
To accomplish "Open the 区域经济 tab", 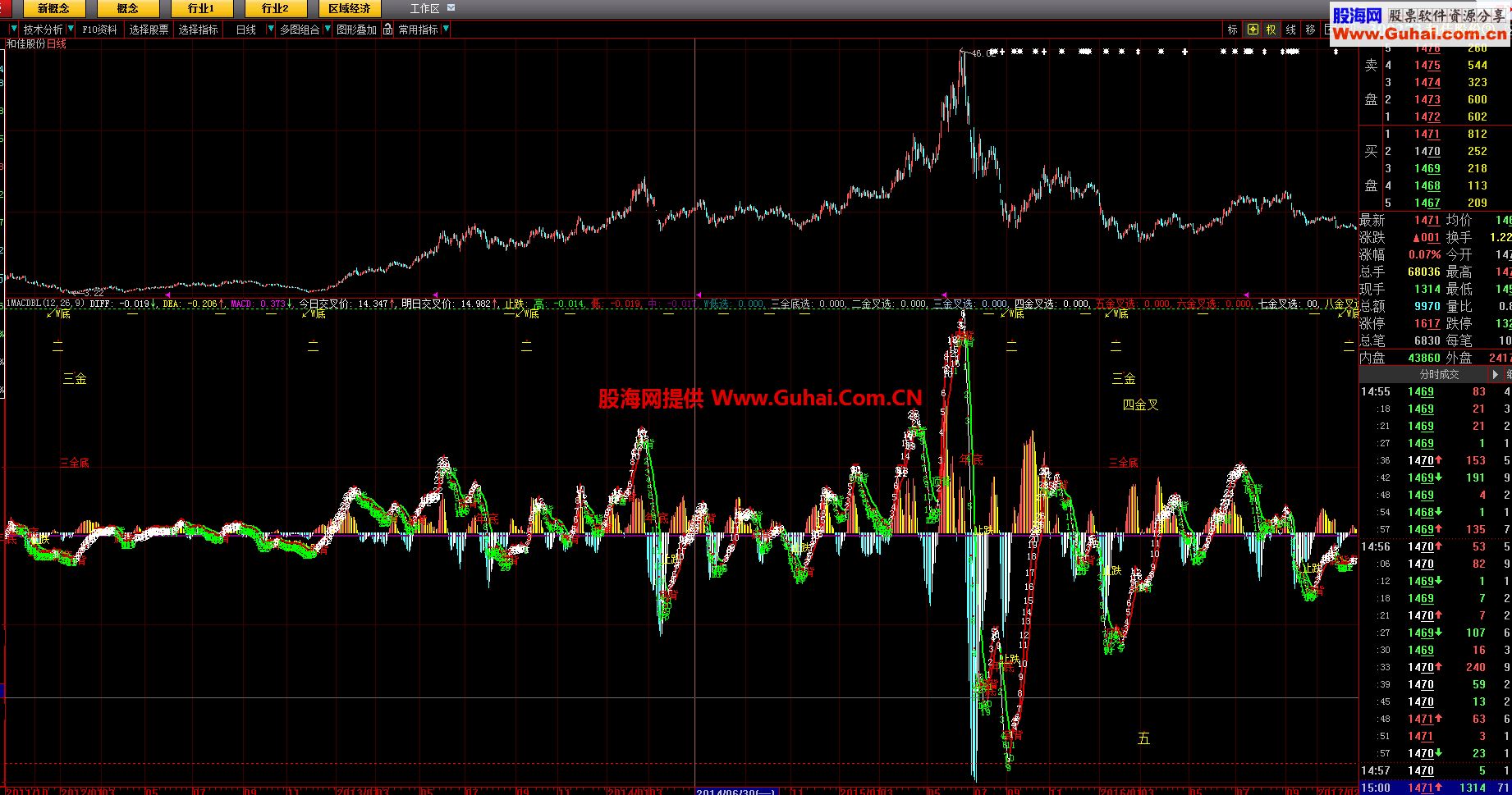I will coord(349,8).
